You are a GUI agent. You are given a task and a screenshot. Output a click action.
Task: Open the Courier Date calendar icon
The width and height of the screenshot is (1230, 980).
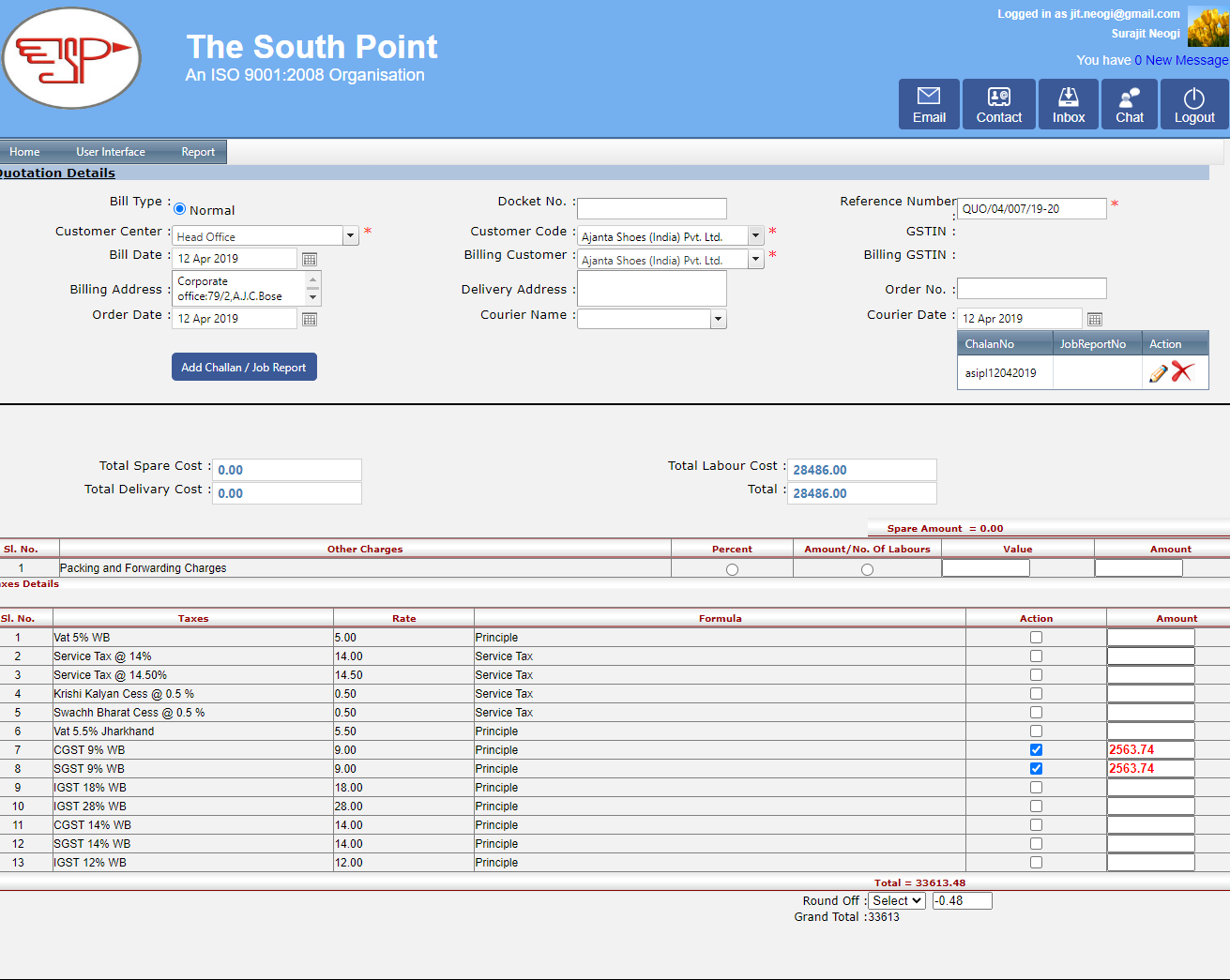click(x=1095, y=319)
